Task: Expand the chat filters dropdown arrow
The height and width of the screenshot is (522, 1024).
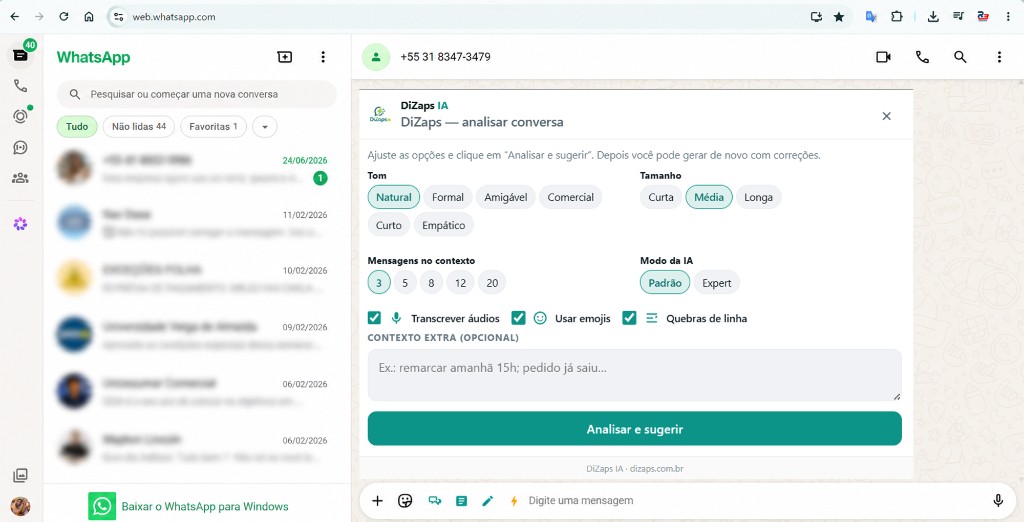Action: tap(264, 127)
